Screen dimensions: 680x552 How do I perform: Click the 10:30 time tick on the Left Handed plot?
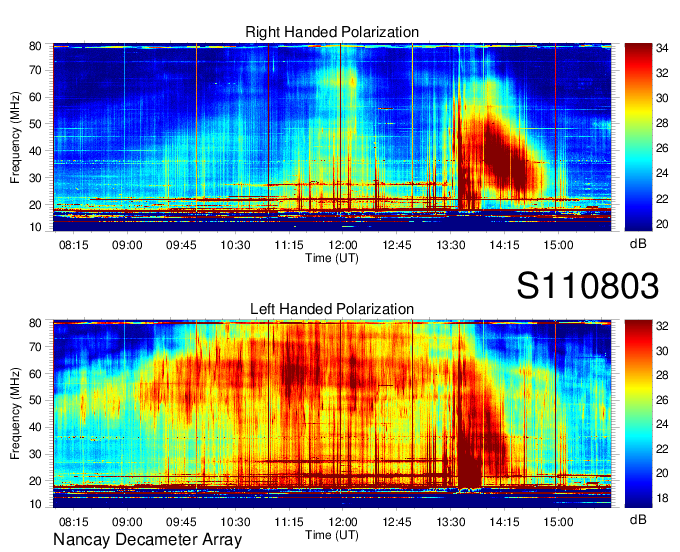[x=235, y=522]
